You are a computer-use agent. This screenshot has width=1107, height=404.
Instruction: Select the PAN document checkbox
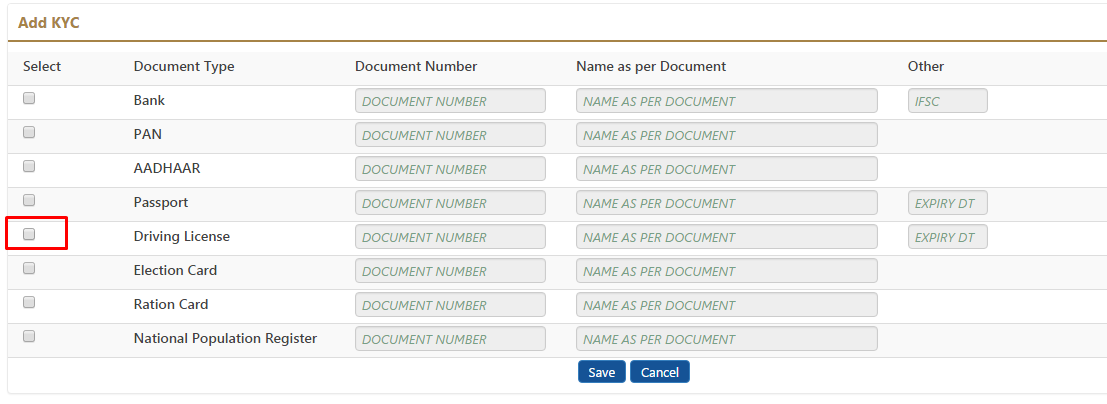pyautogui.click(x=29, y=132)
